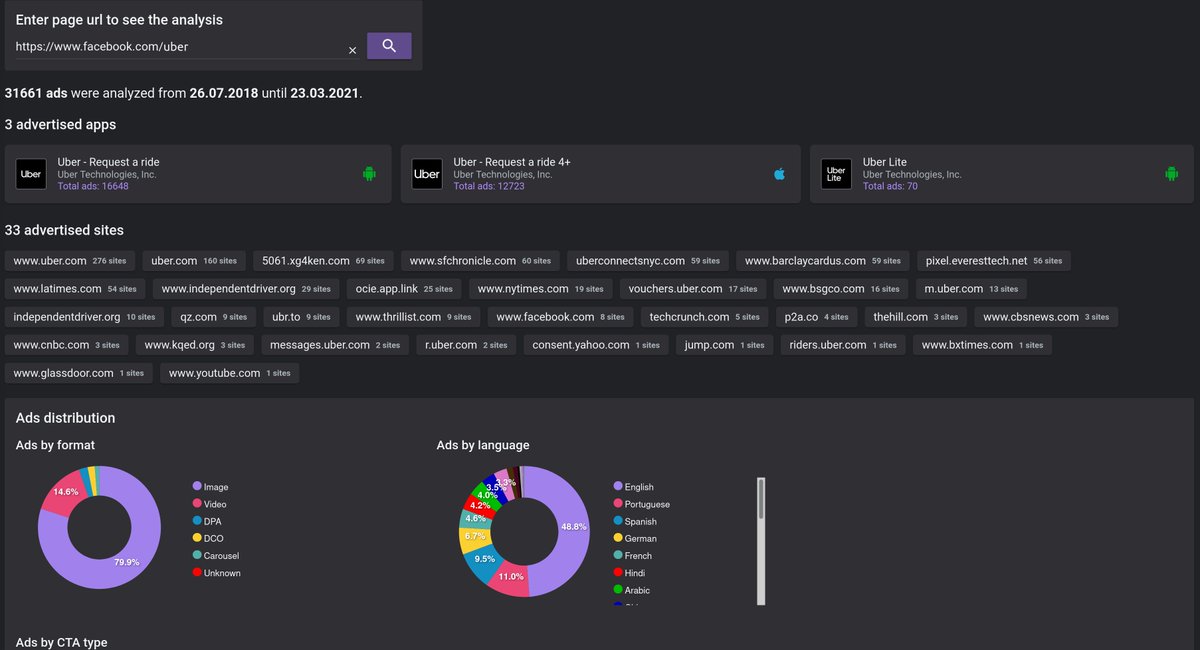Select the www.nytimes.com site chip
1200x650 pixels.
(x=541, y=289)
